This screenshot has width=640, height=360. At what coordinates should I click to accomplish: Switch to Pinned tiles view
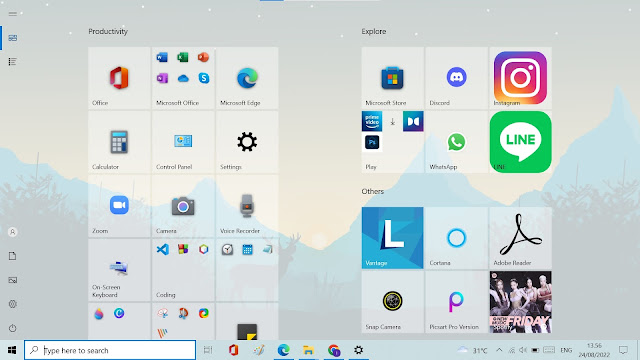13,38
